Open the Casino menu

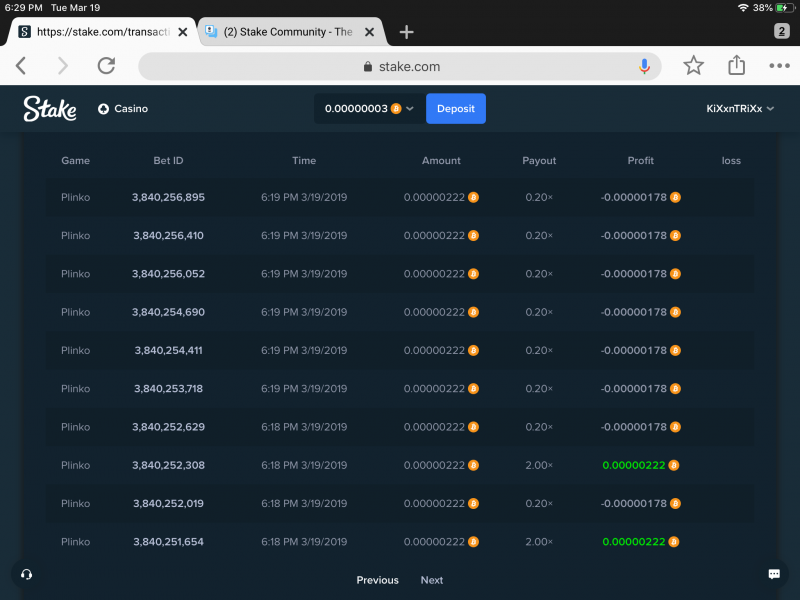point(123,109)
